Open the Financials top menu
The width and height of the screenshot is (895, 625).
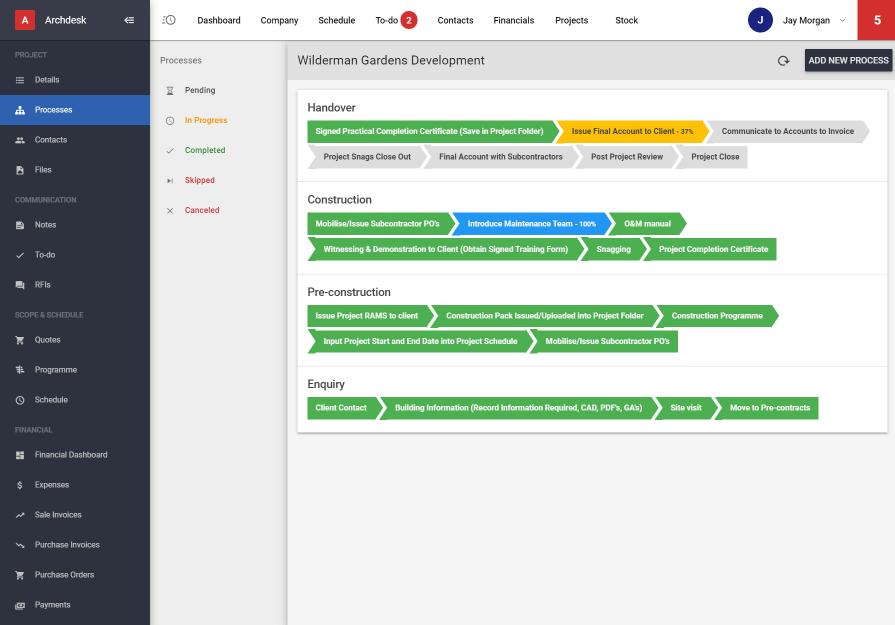point(514,20)
